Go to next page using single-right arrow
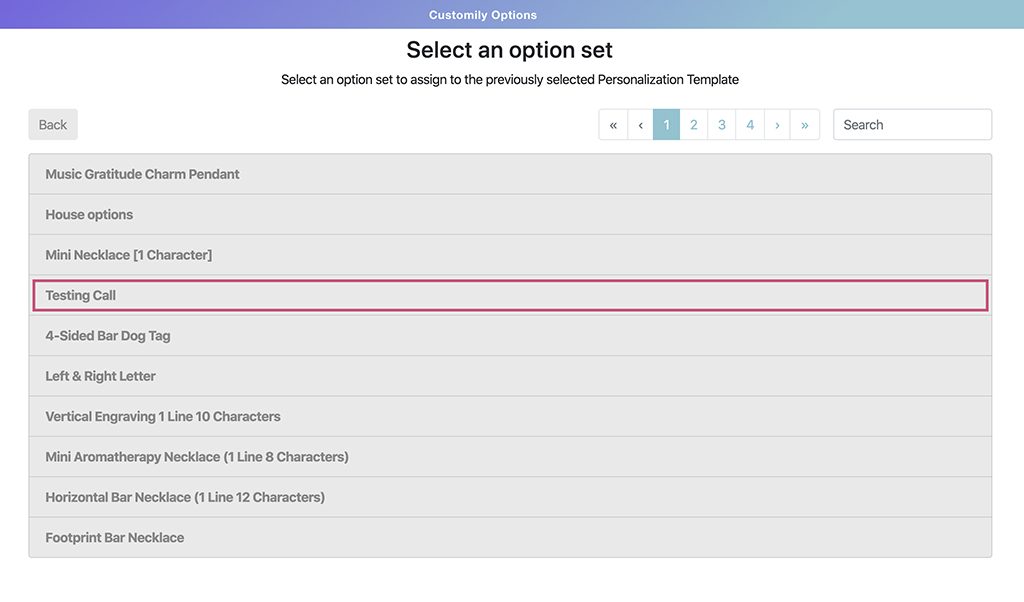Image resolution: width=1024 pixels, height=602 pixels. tap(777, 125)
